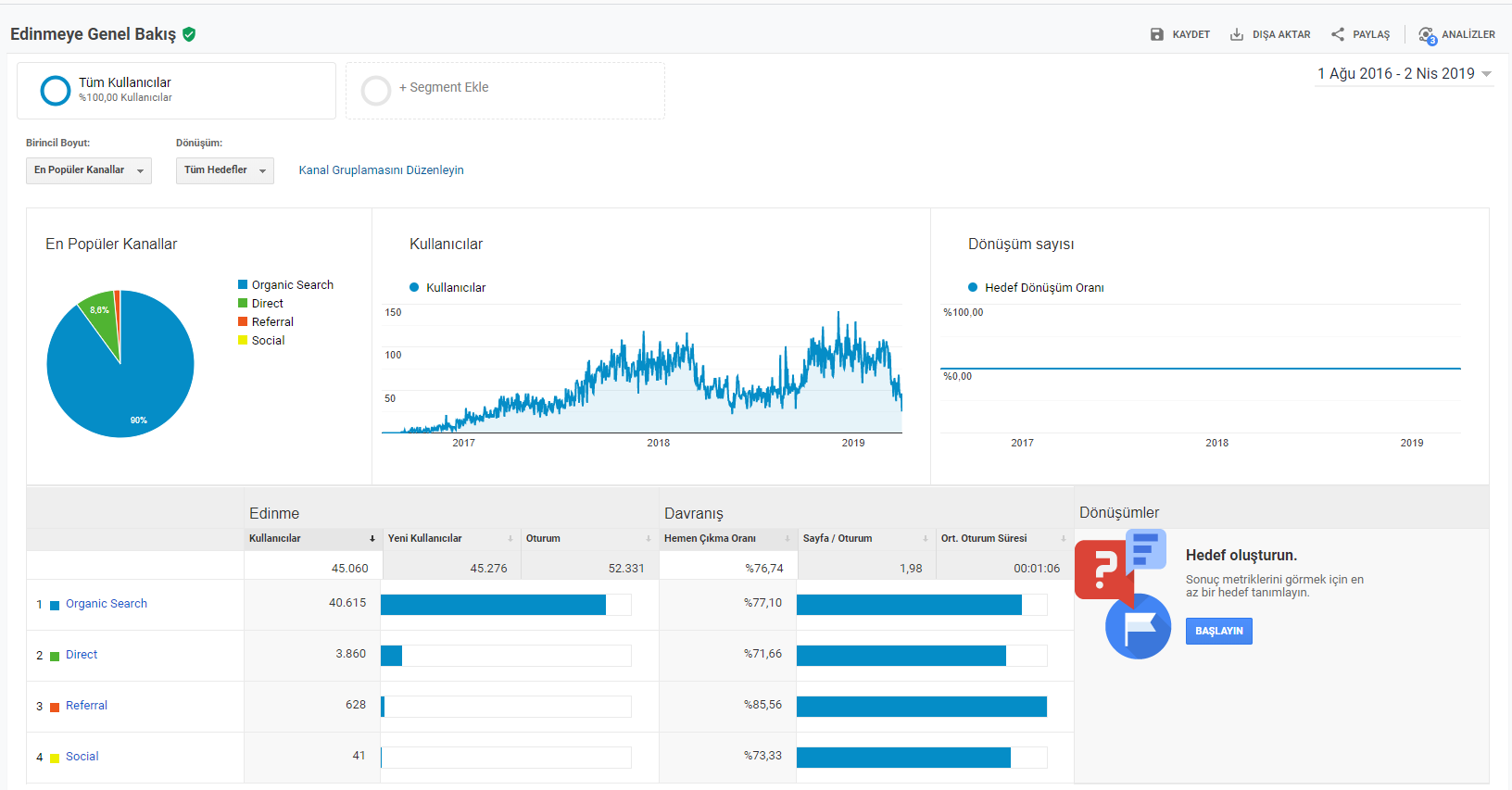This screenshot has height=790, width=1512.
Task: Open the Referral channel link
Action: point(86,706)
